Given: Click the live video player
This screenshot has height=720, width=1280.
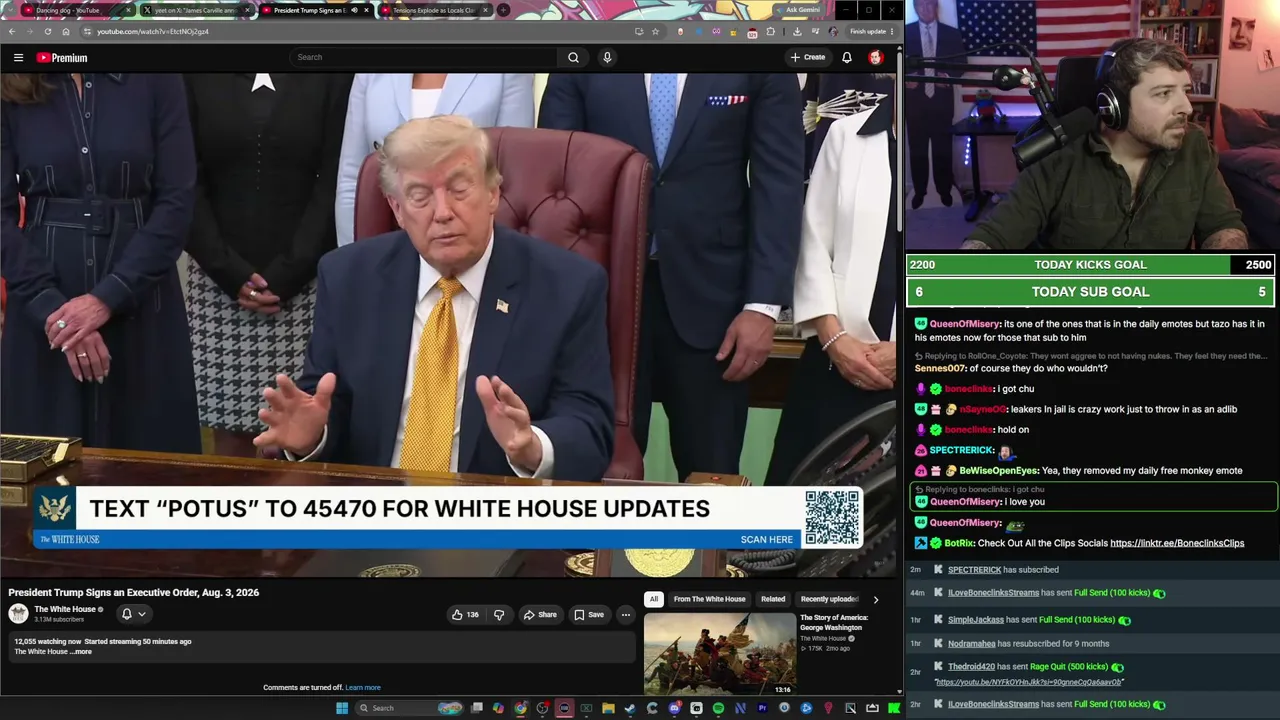Looking at the screenshot, I should [x=448, y=325].
